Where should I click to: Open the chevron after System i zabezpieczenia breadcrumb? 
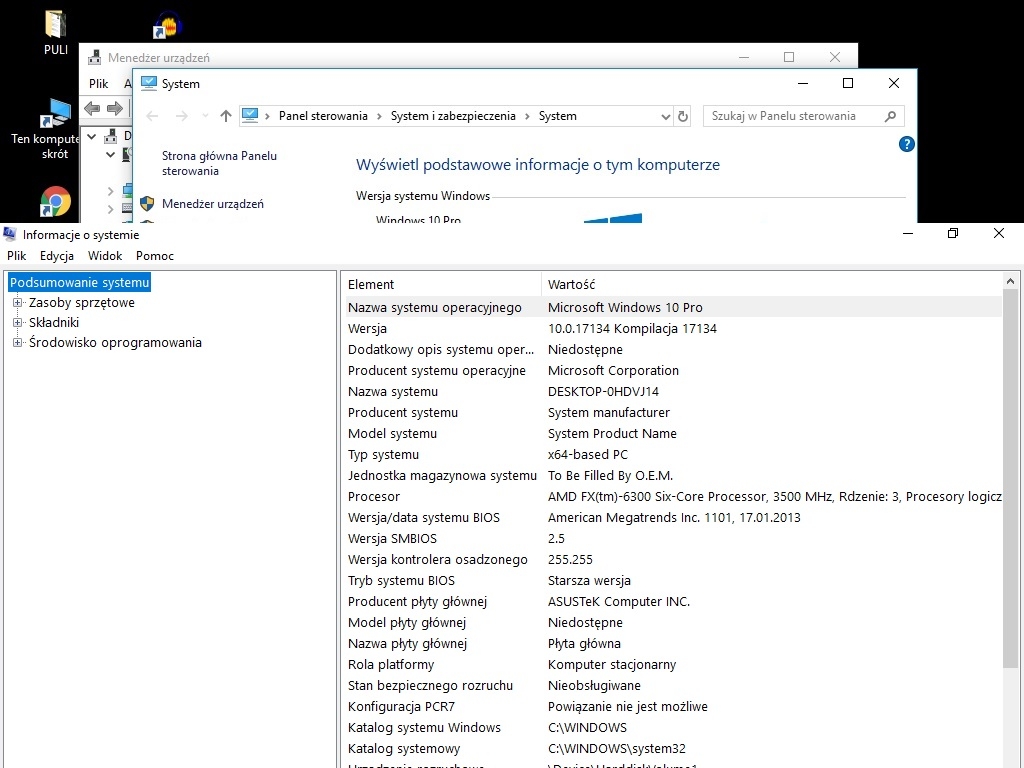tap(527, 116)
